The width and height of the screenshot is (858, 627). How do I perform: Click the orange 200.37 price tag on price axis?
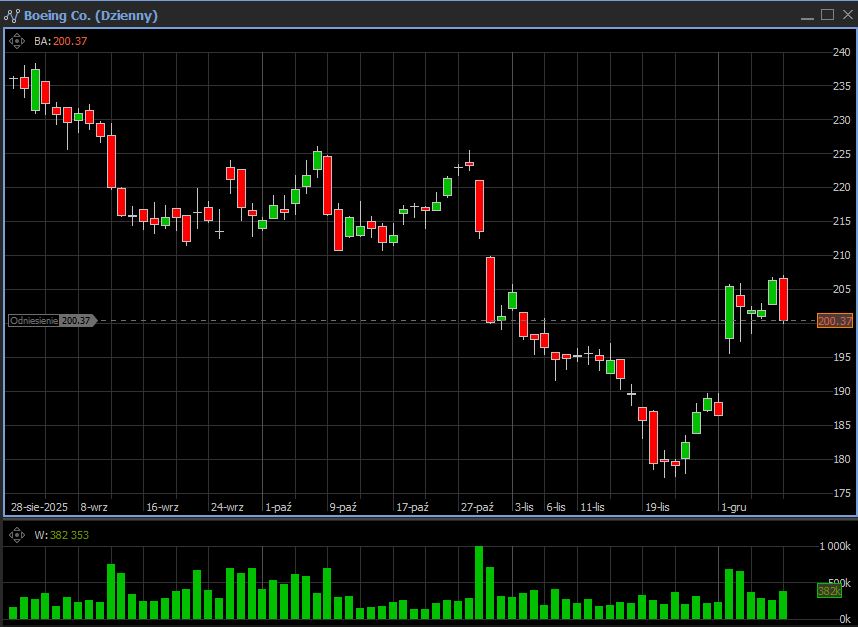coord(834,321)
